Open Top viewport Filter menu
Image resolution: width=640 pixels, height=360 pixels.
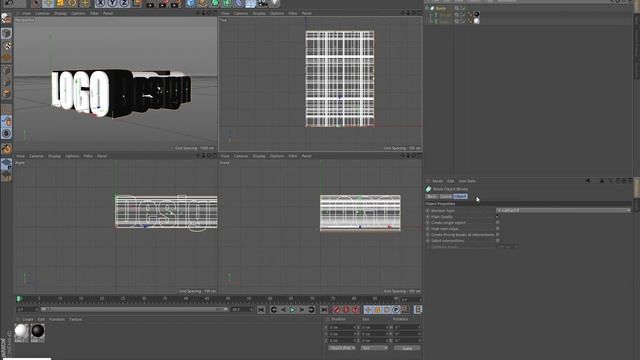point(293,13)
